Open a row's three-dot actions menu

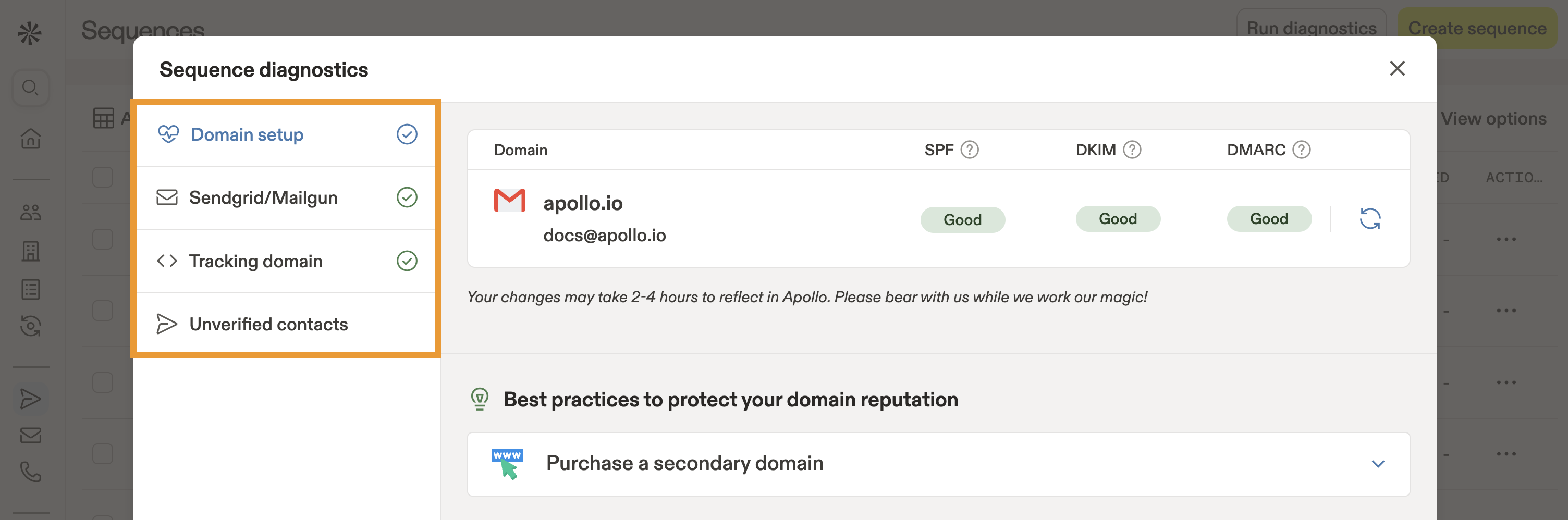pos(1507,239)
